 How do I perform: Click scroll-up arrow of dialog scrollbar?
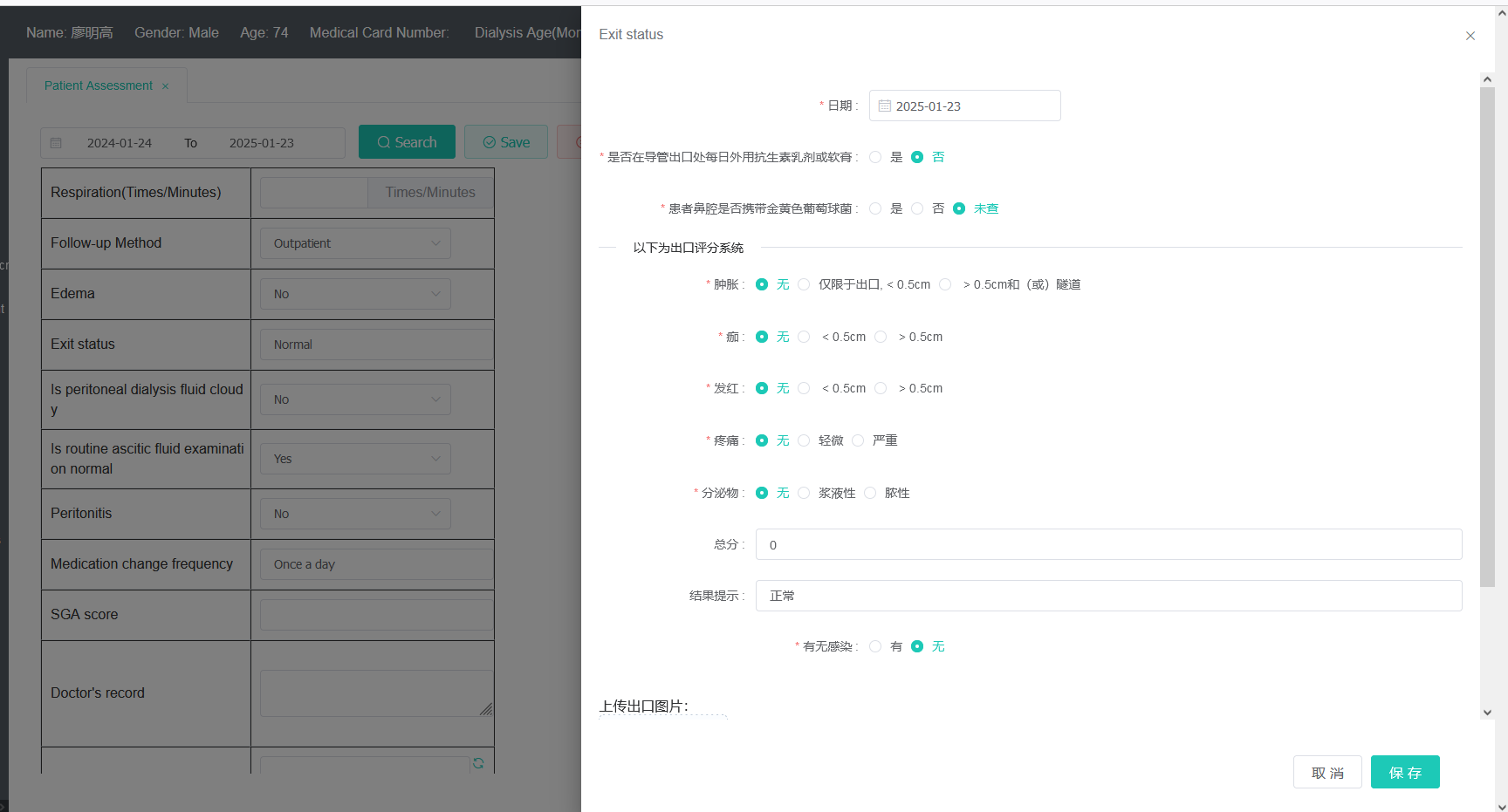pos(1487,79)
